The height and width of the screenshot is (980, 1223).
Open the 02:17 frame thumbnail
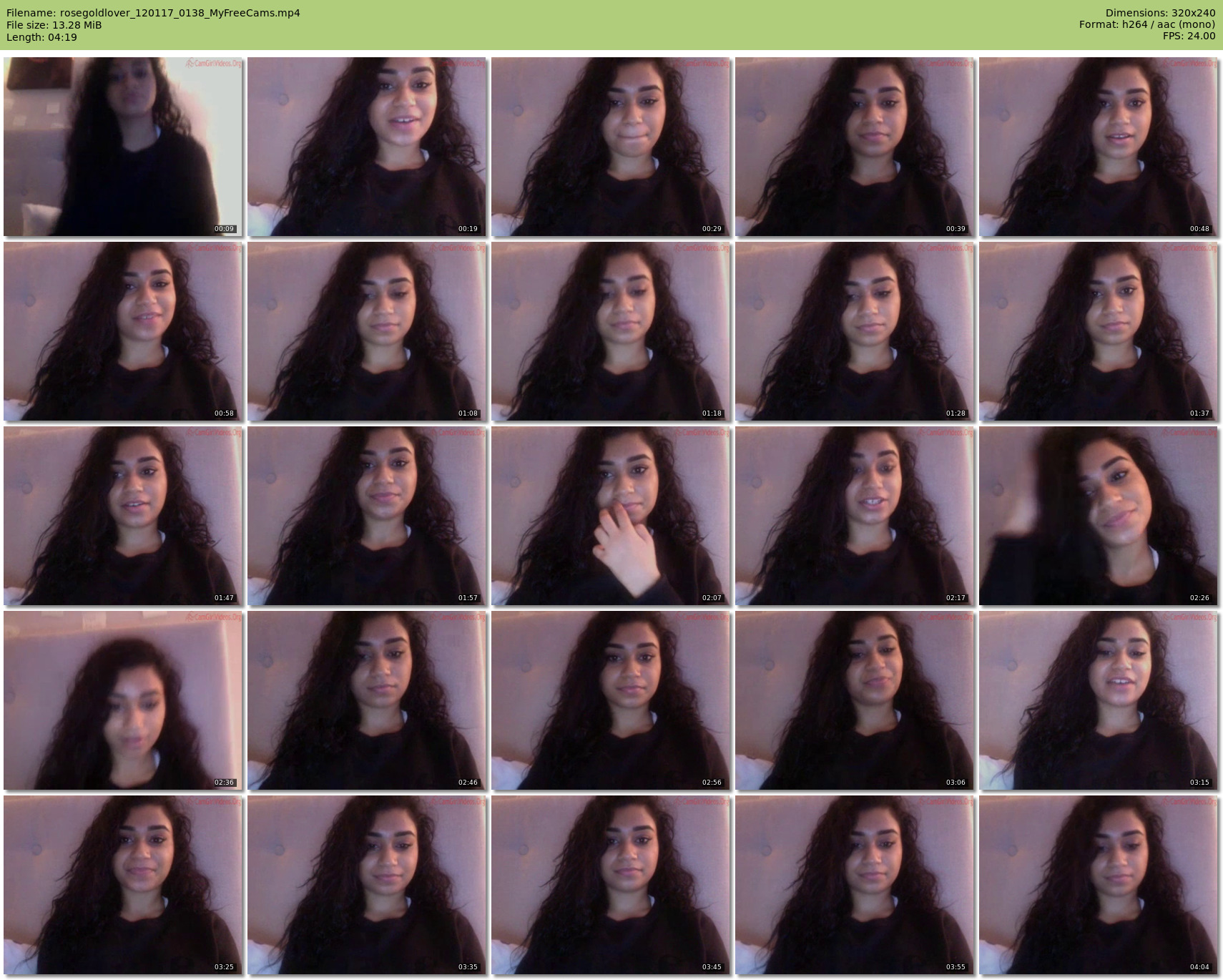[x=855, y=516]
